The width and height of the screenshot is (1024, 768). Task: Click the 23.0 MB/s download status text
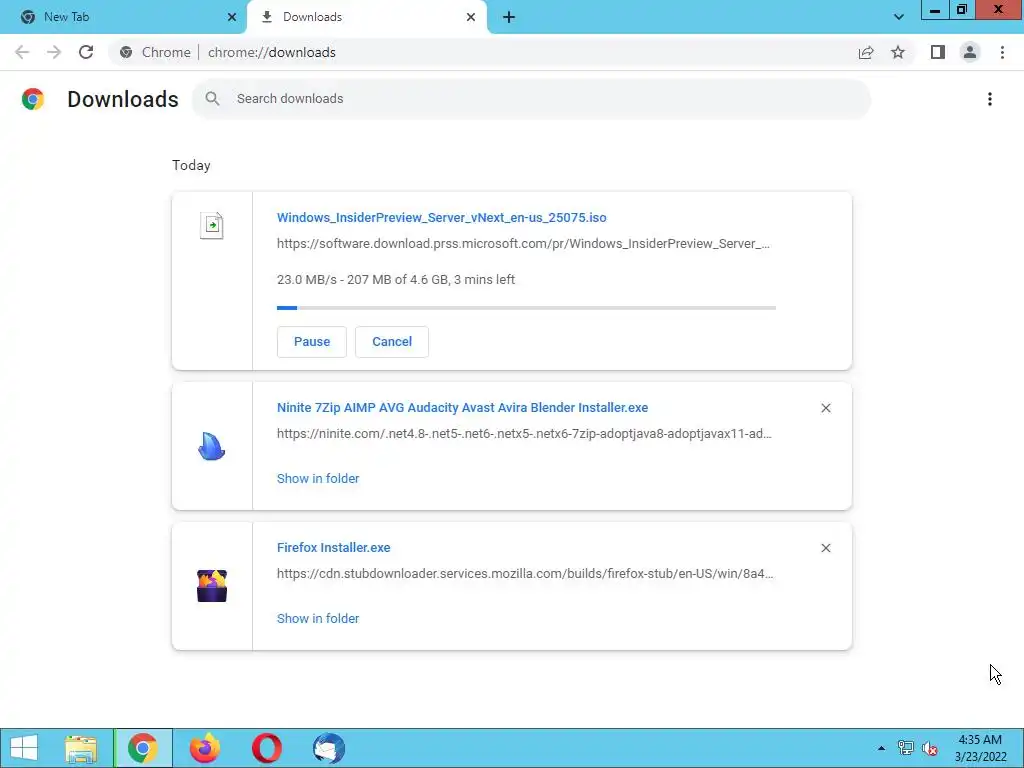point(396,280)
